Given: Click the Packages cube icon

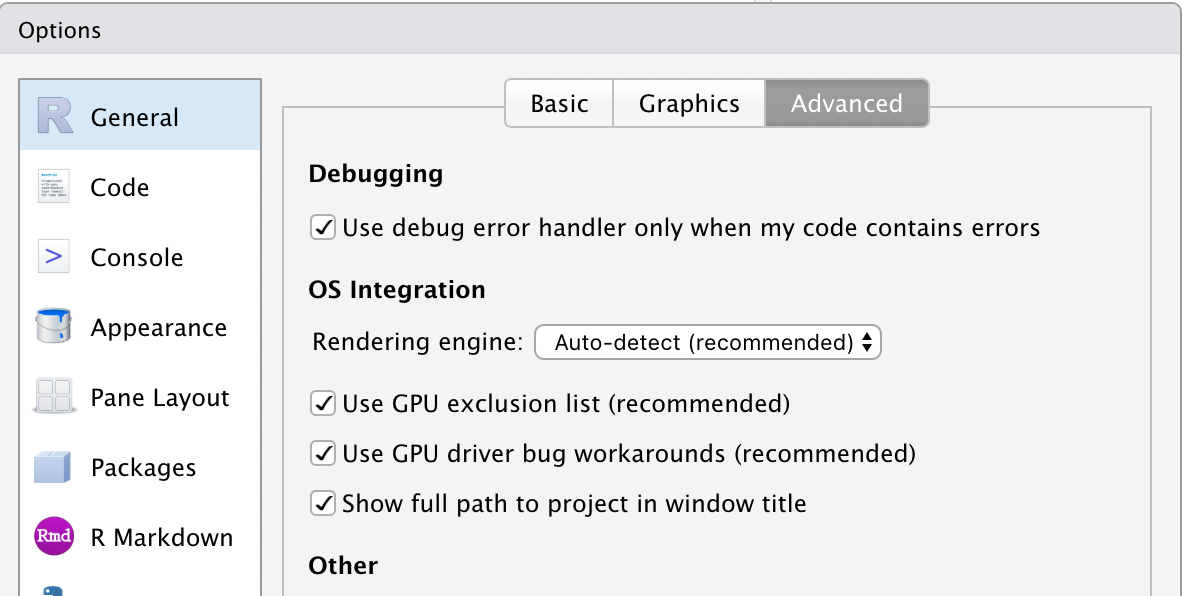Looking at the screenshot, I should [53, 467].
